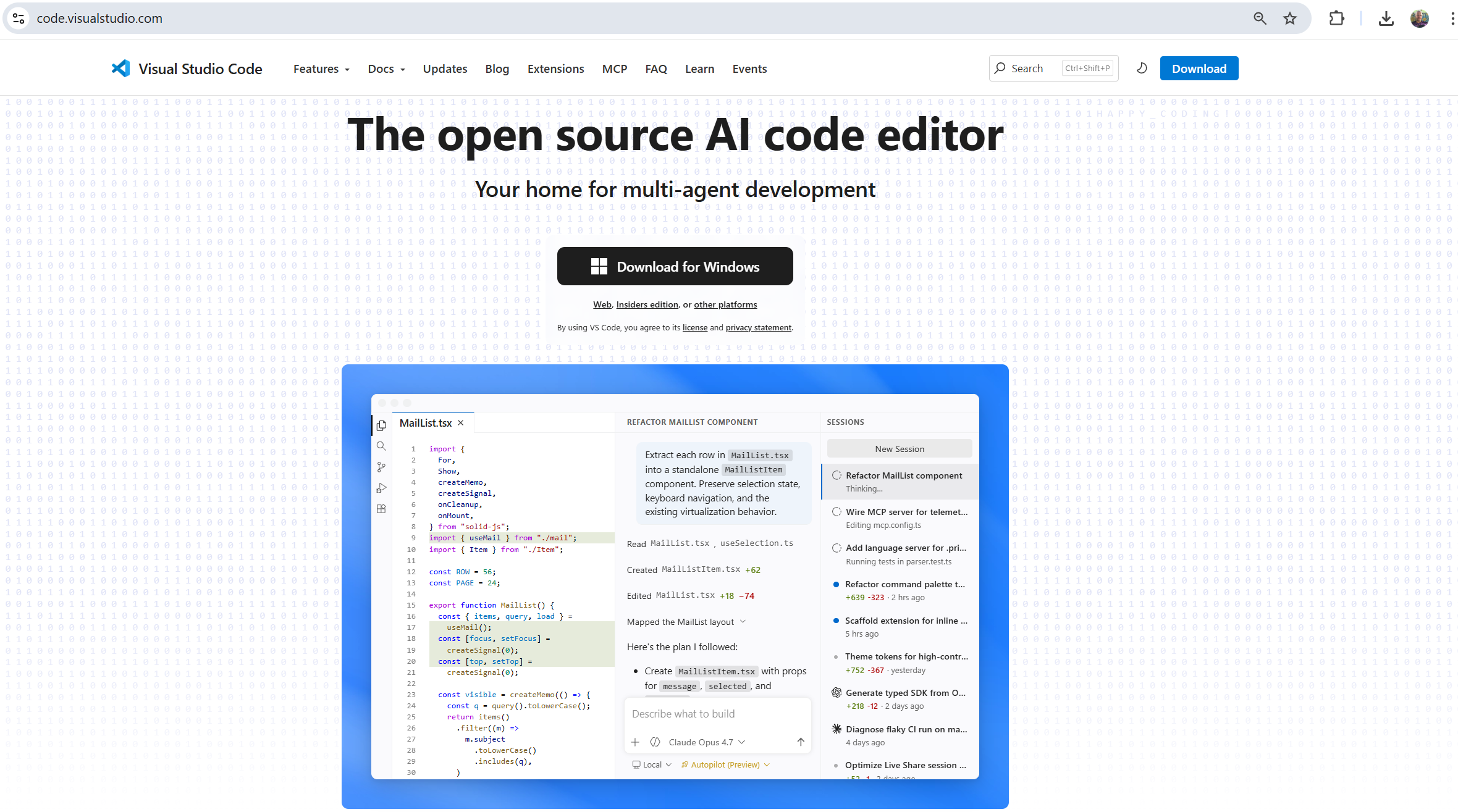Expand the Features dropdown menu
Screen dimensions: 1458x812
click(321, 69)
